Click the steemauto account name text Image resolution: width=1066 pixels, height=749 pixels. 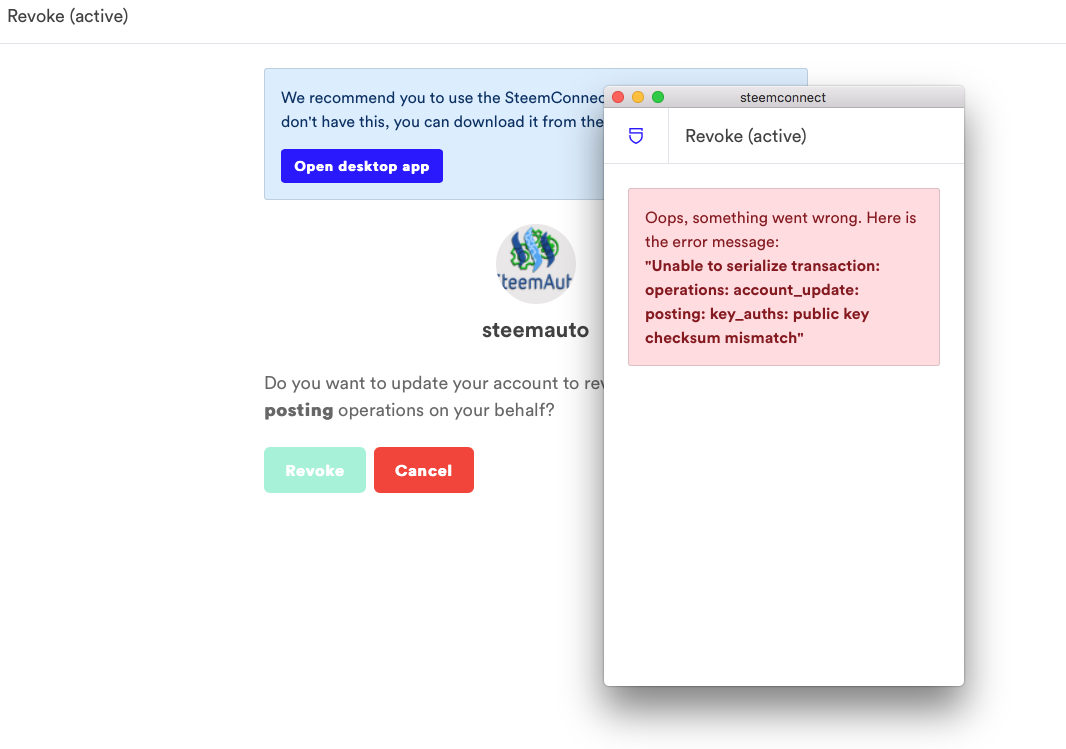coord(536,330)
